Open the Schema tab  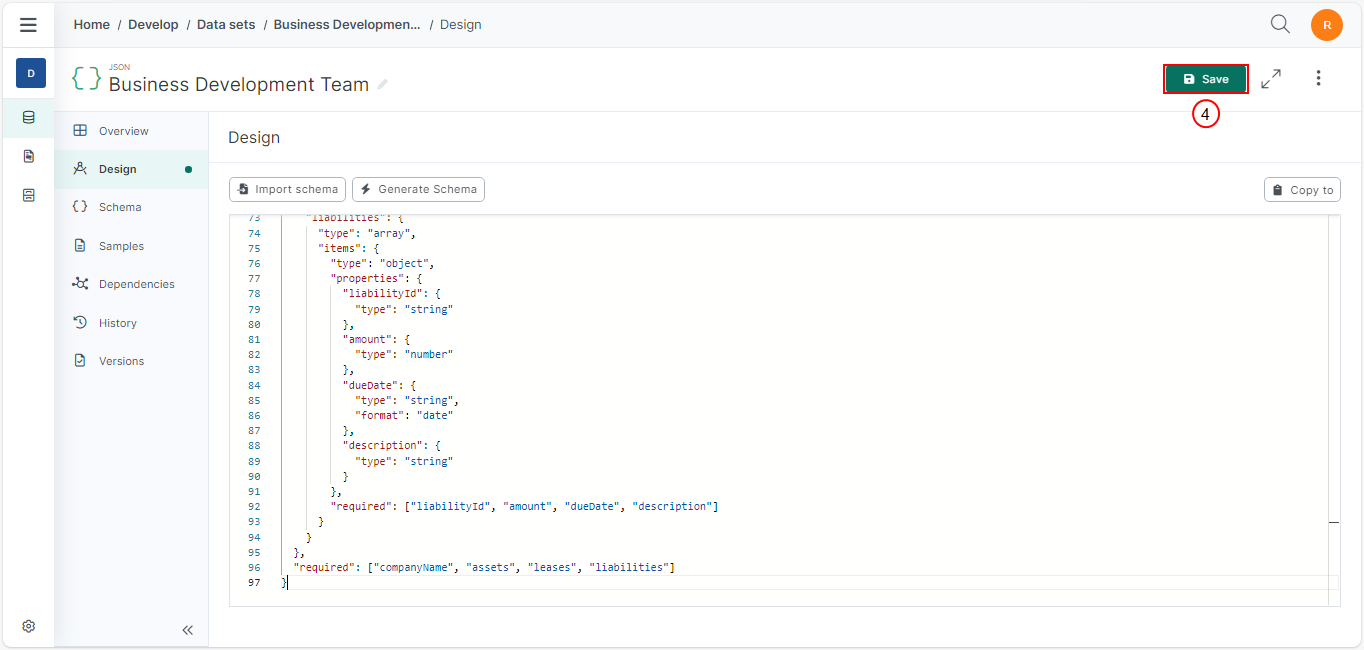click(131, 207)
